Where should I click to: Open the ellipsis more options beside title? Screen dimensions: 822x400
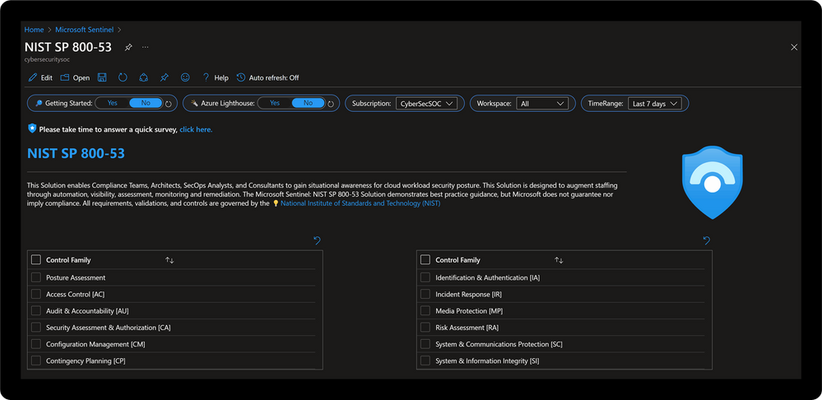click(145, 47)
